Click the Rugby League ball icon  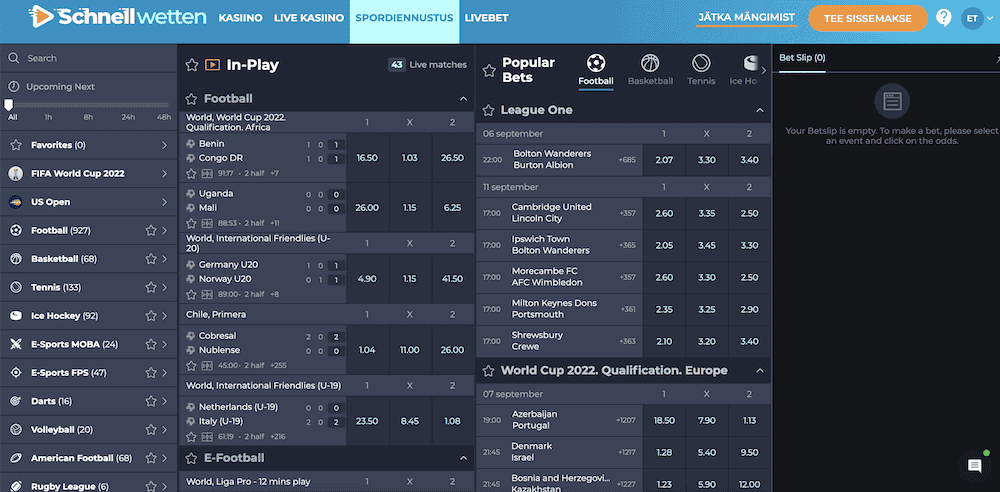click(16, 486)
